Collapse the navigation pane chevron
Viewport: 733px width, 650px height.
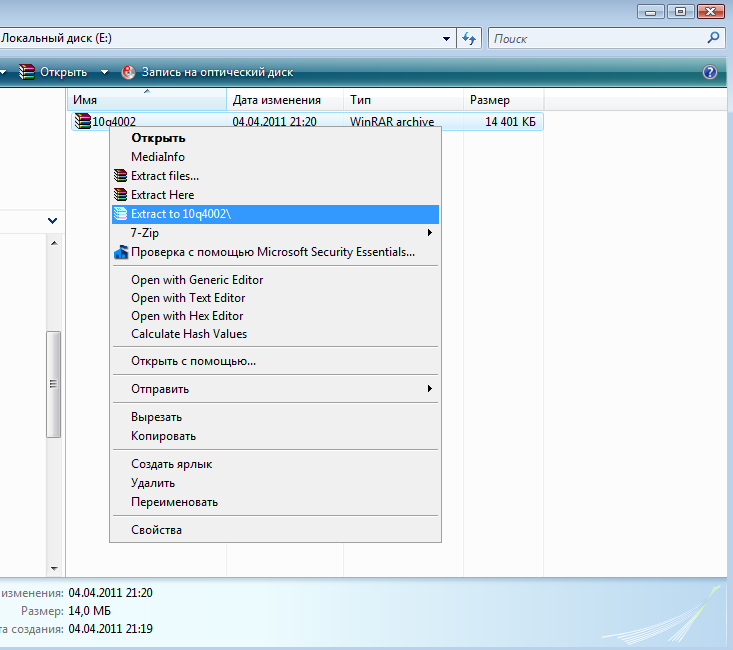coord(52,220)
